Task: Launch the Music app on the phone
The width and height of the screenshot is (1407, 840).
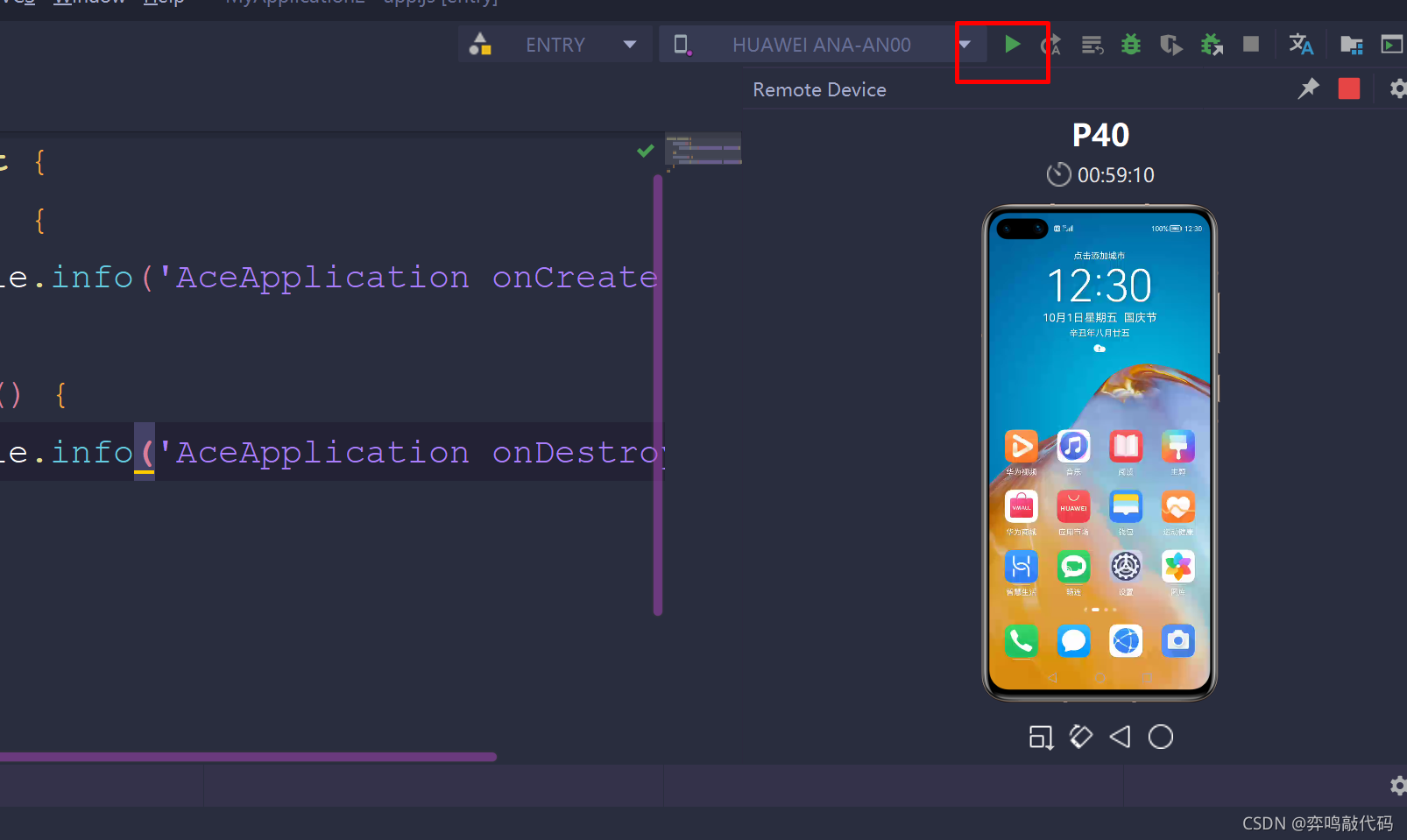Action: click(1073, 447)
